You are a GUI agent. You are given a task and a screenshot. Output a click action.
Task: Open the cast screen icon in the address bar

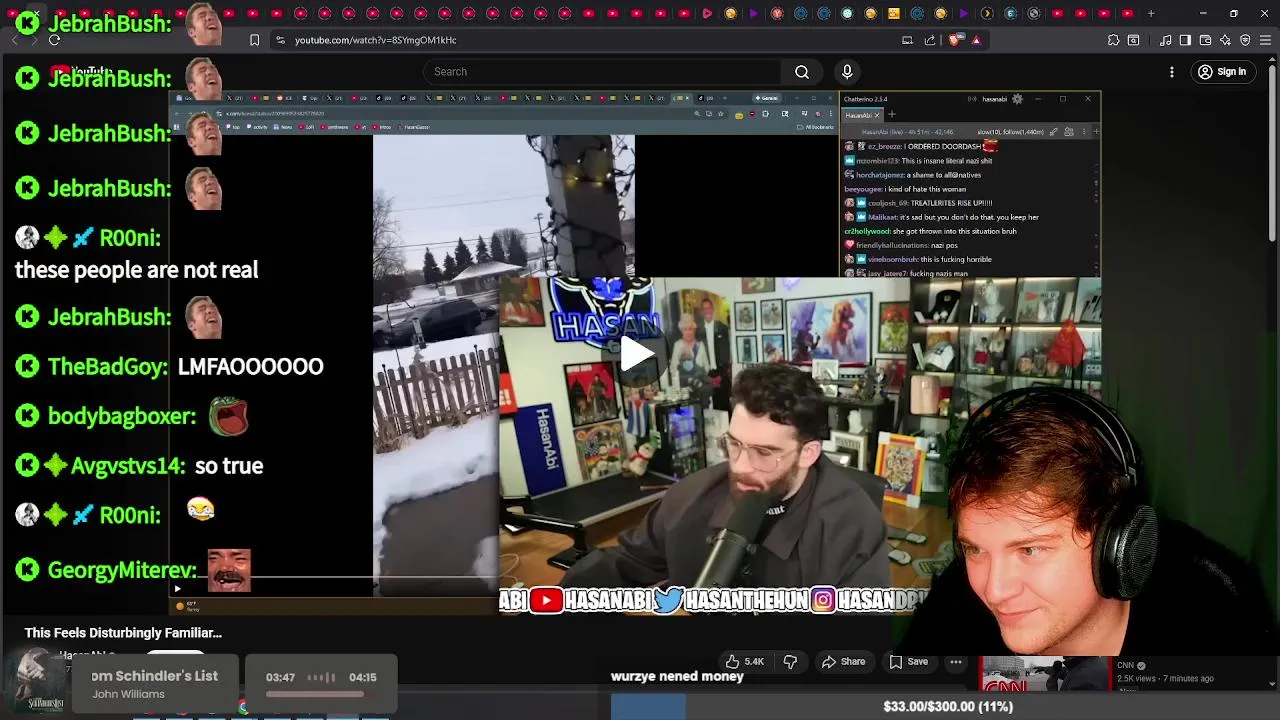click(907, 40)
